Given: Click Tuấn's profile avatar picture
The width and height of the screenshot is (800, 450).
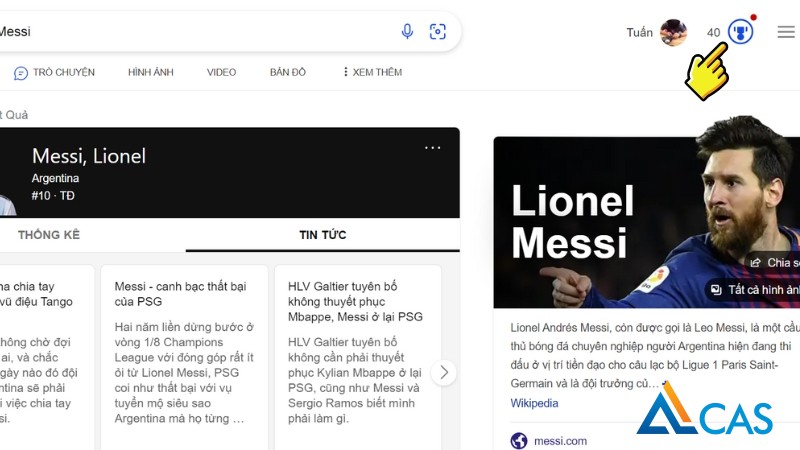Looking at the screenshot, I should (673, 33).
